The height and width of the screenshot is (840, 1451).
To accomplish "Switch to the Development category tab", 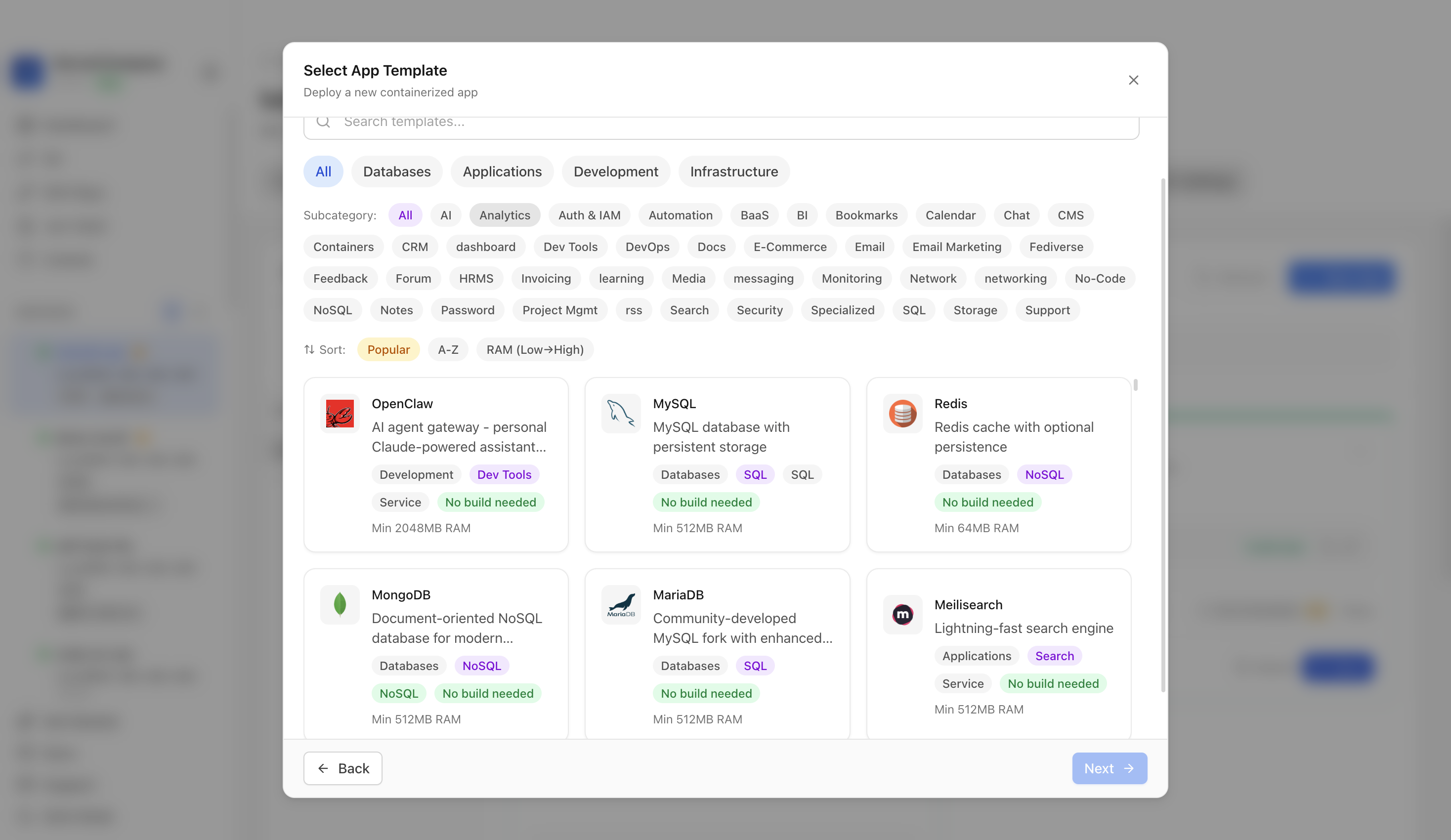I will [x=615, y=171].
